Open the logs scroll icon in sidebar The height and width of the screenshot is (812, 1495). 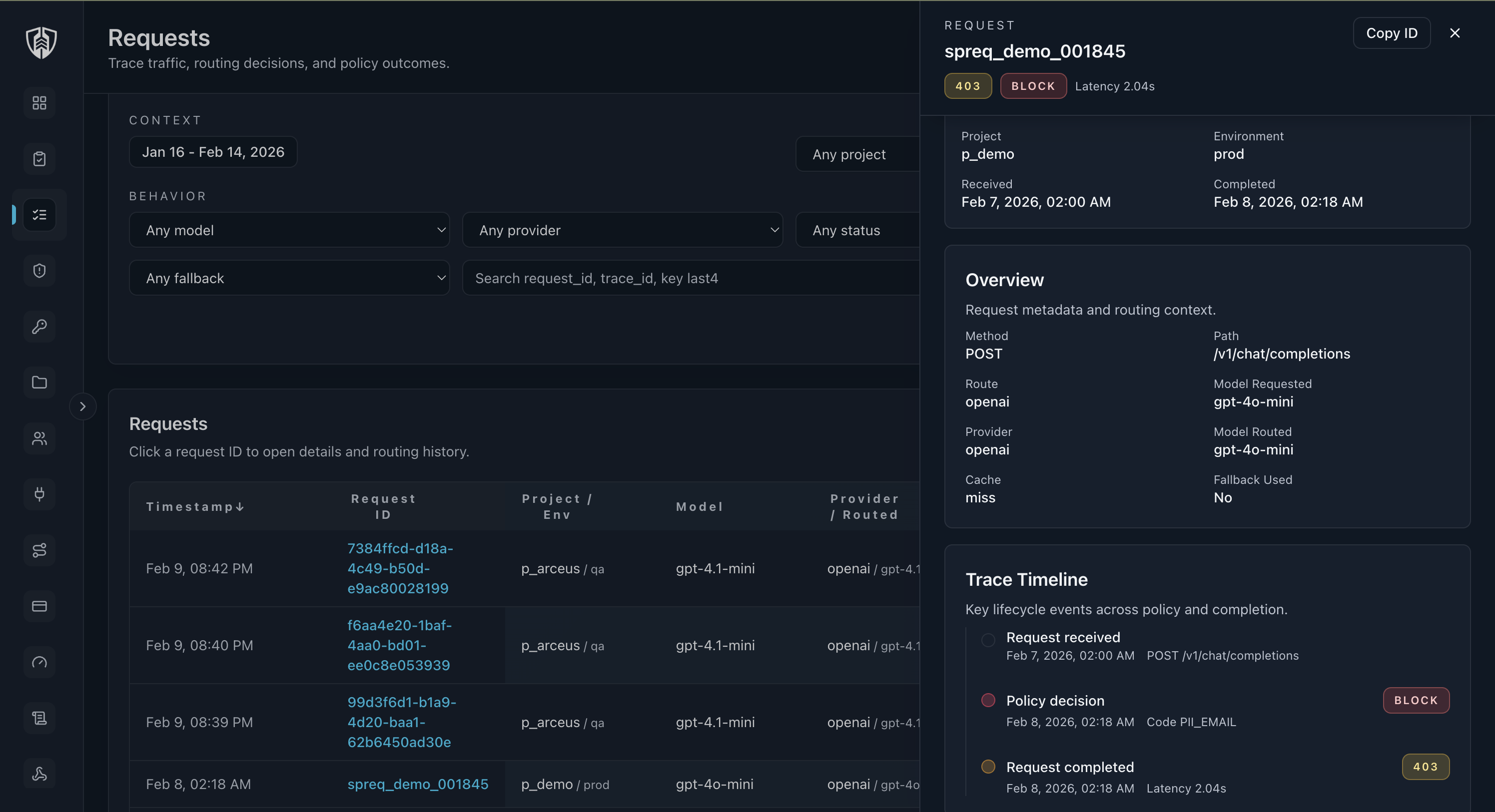point(39,718)
